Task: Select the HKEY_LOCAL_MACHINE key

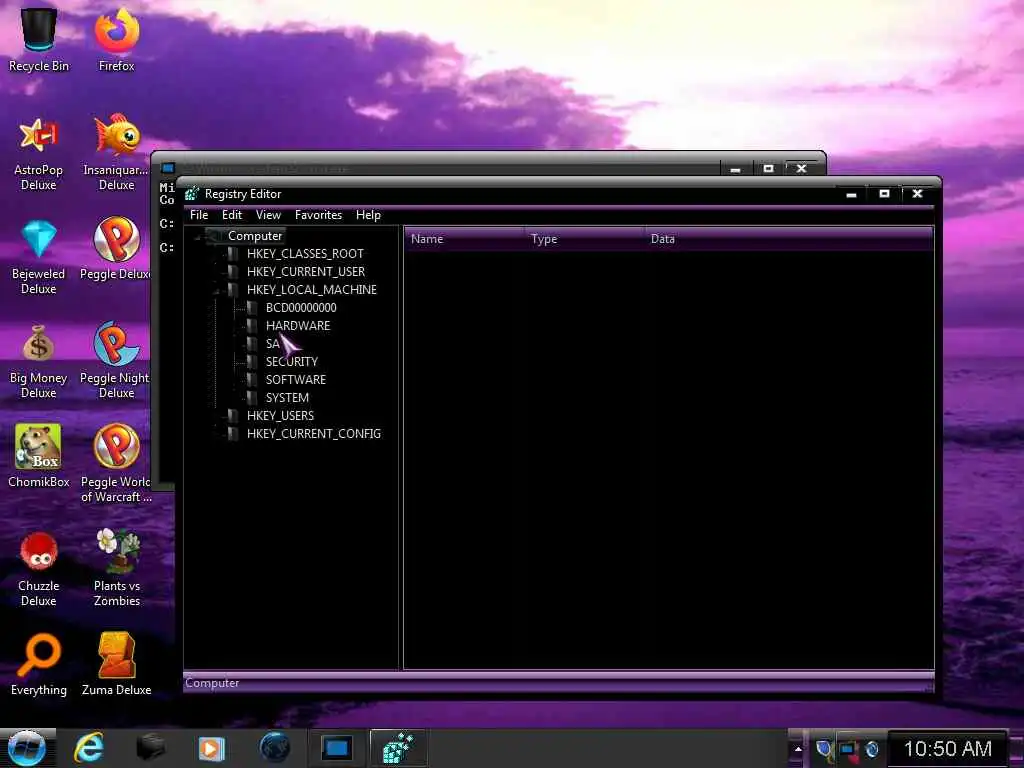Action: (312, 289)
